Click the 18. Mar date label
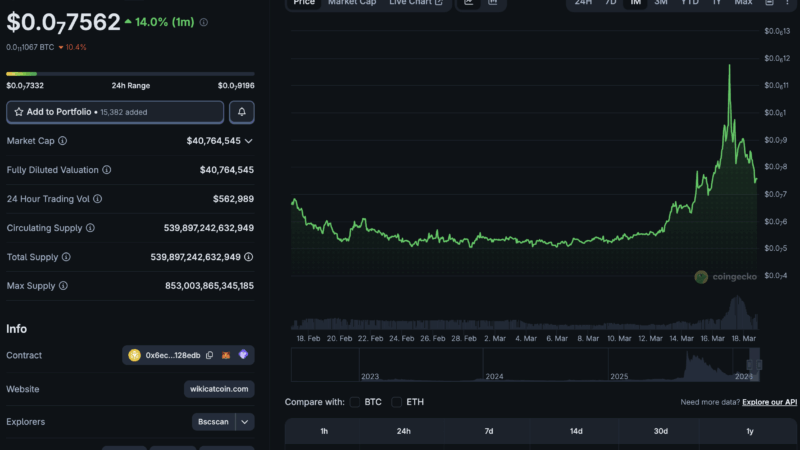 (743, 338)
